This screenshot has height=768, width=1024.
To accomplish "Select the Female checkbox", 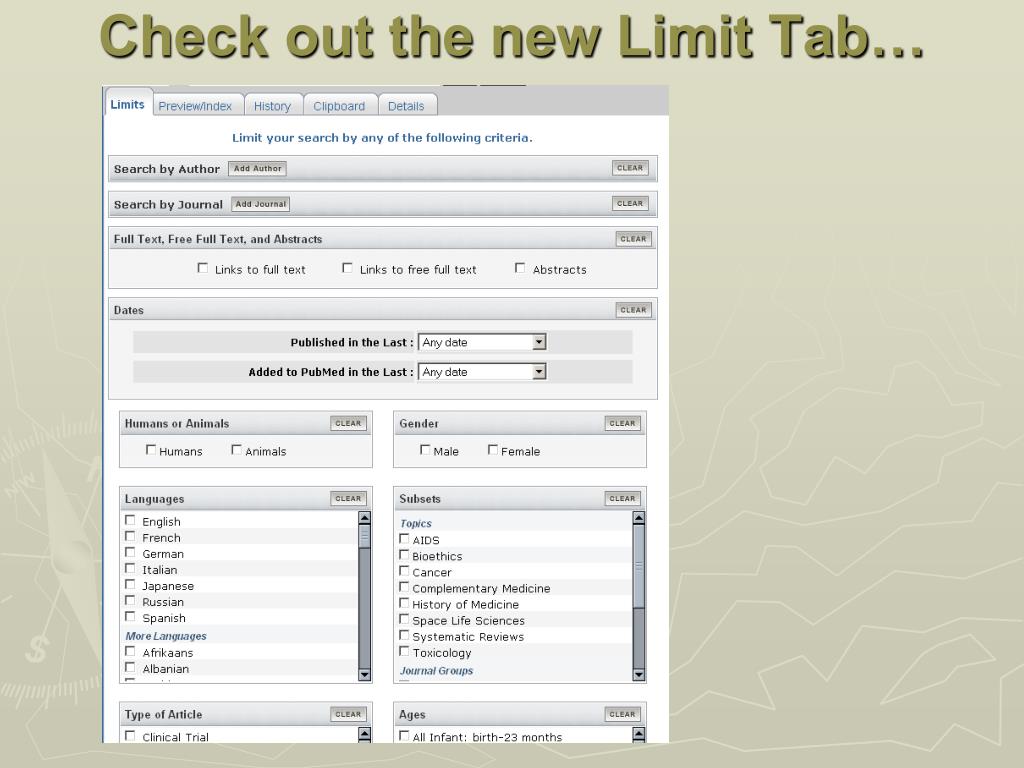I will coord(493,449).
